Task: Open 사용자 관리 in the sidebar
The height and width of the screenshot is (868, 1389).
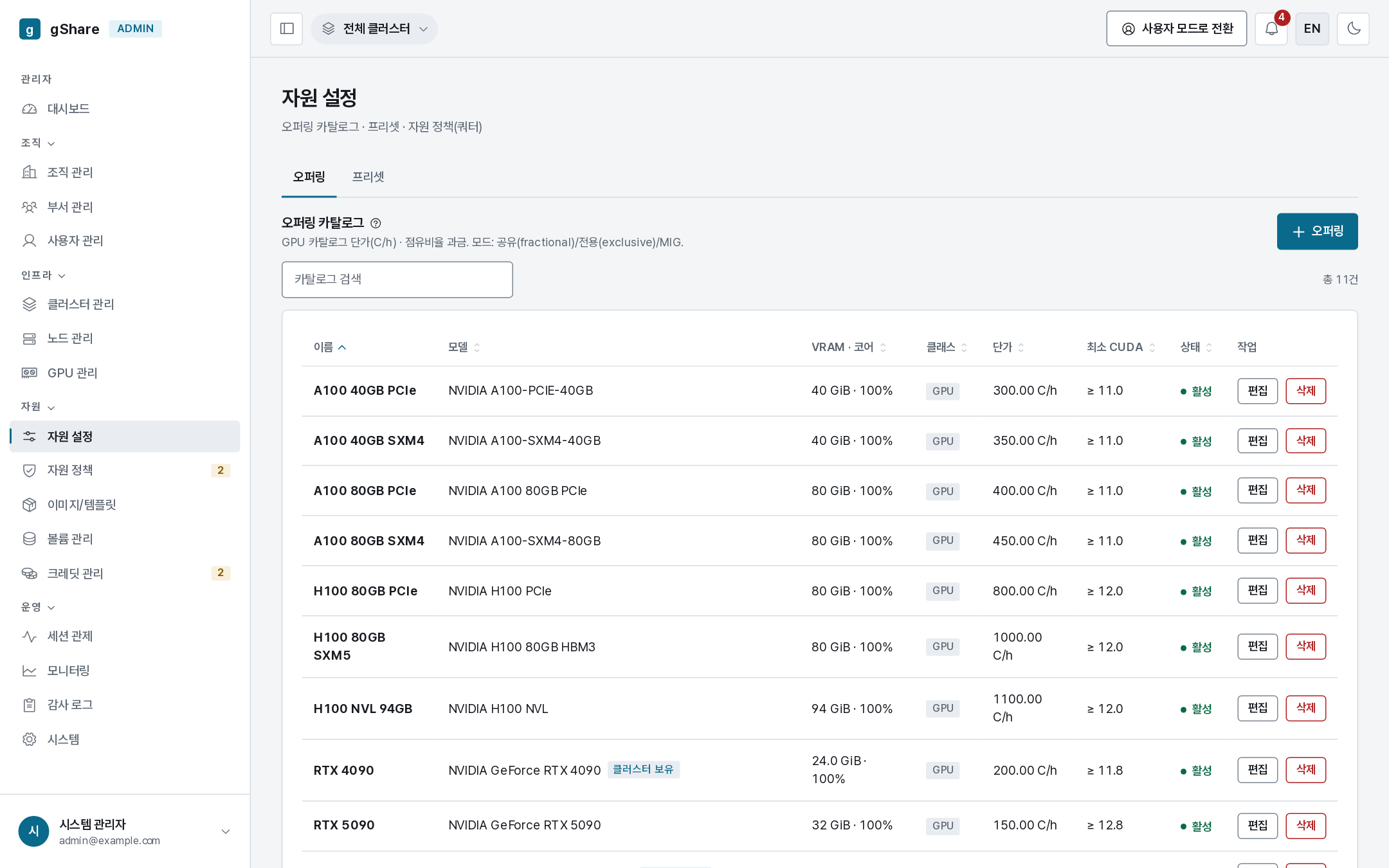Action: point(125,240)
